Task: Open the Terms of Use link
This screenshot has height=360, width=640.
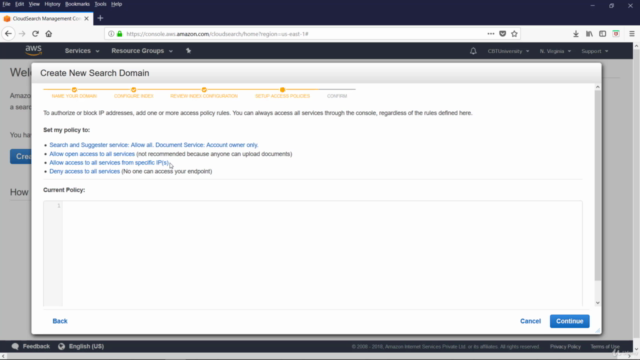Action: pyautogui.click(x=605, y=347)
